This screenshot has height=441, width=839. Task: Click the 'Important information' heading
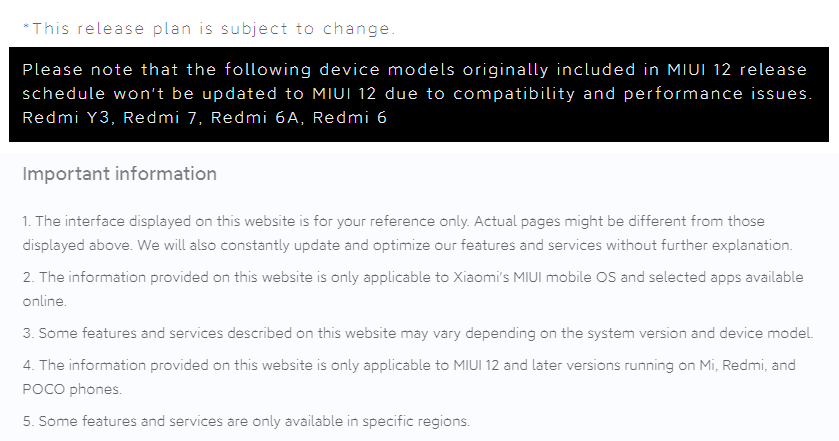pos(119,174)
